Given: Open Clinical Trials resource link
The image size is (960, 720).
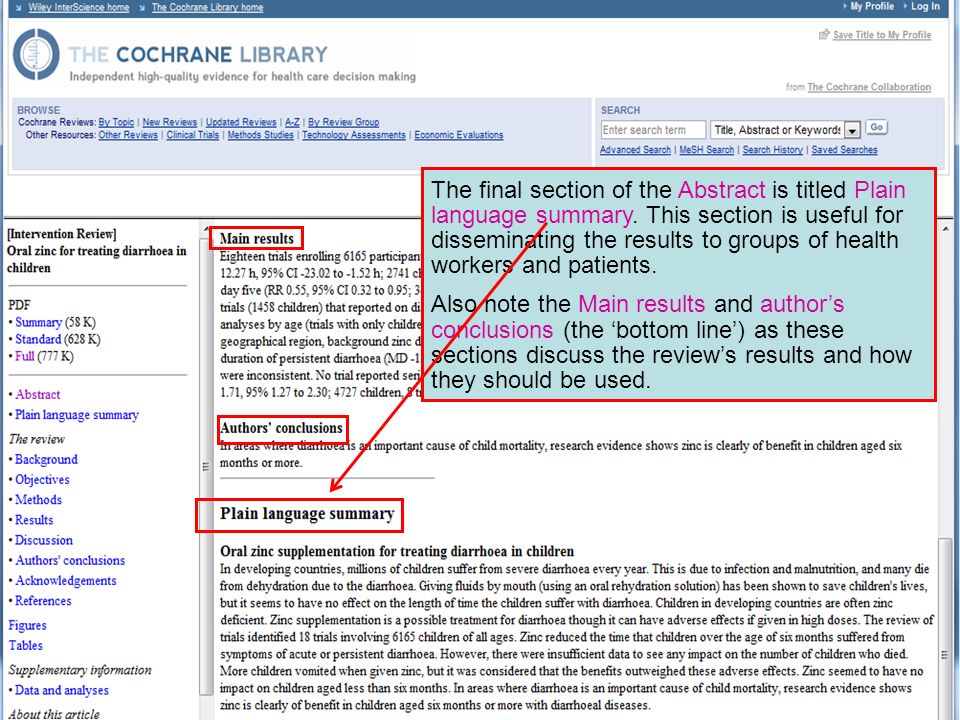Looking at the screenshot, I should pos(192,135).
